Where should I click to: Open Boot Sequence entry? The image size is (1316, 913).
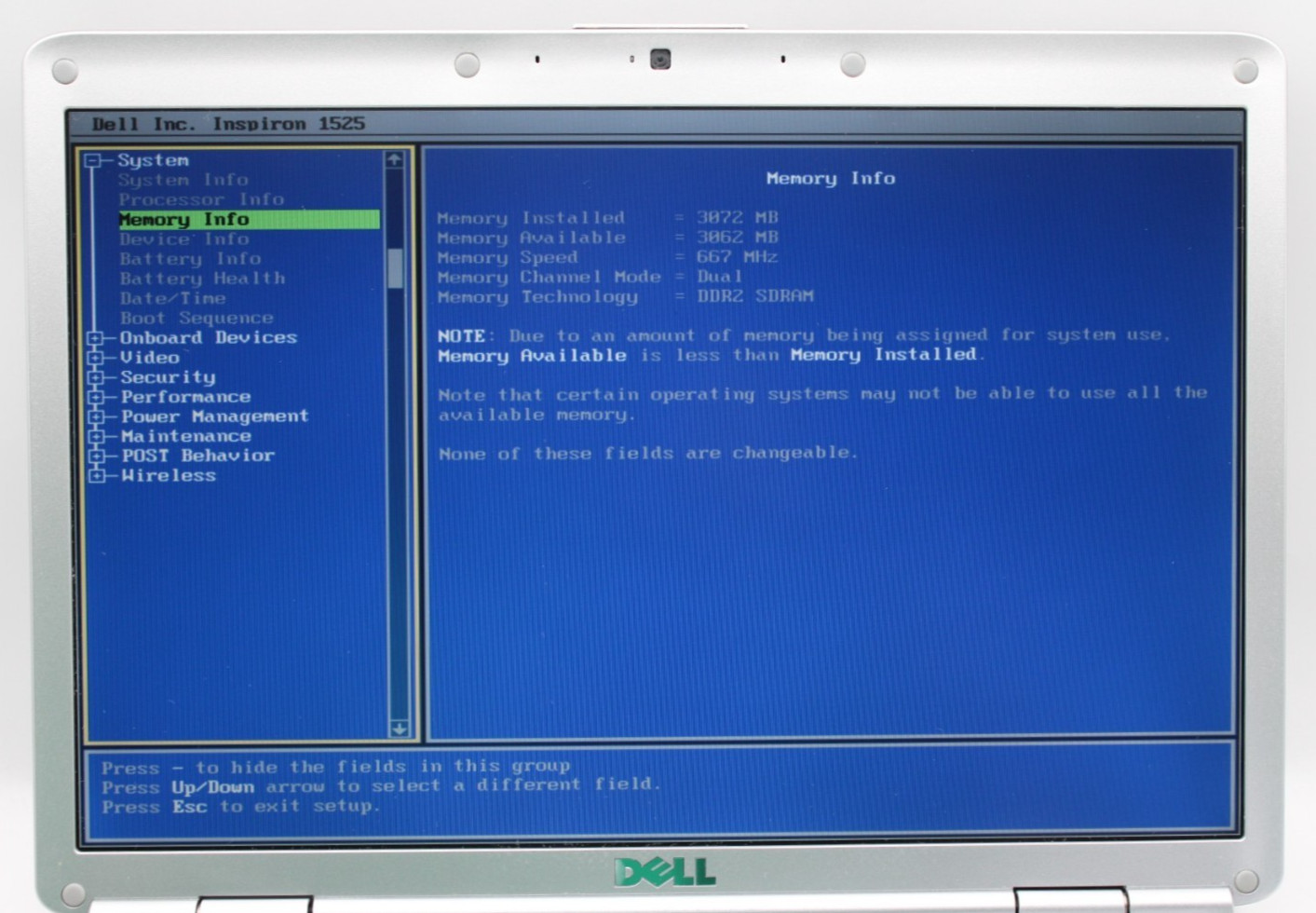(197, 318)
